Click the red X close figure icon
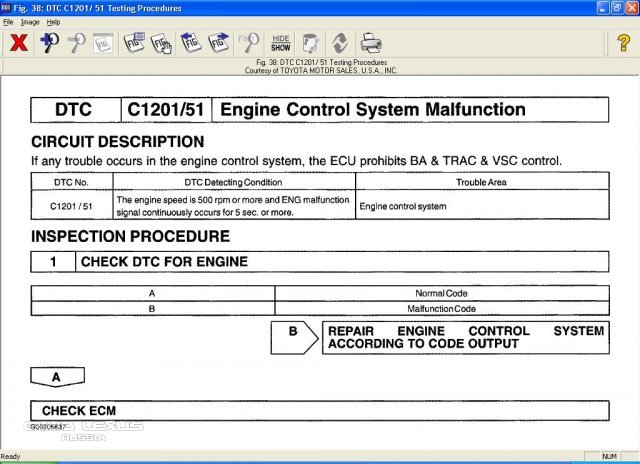 (x=17, y=43)
